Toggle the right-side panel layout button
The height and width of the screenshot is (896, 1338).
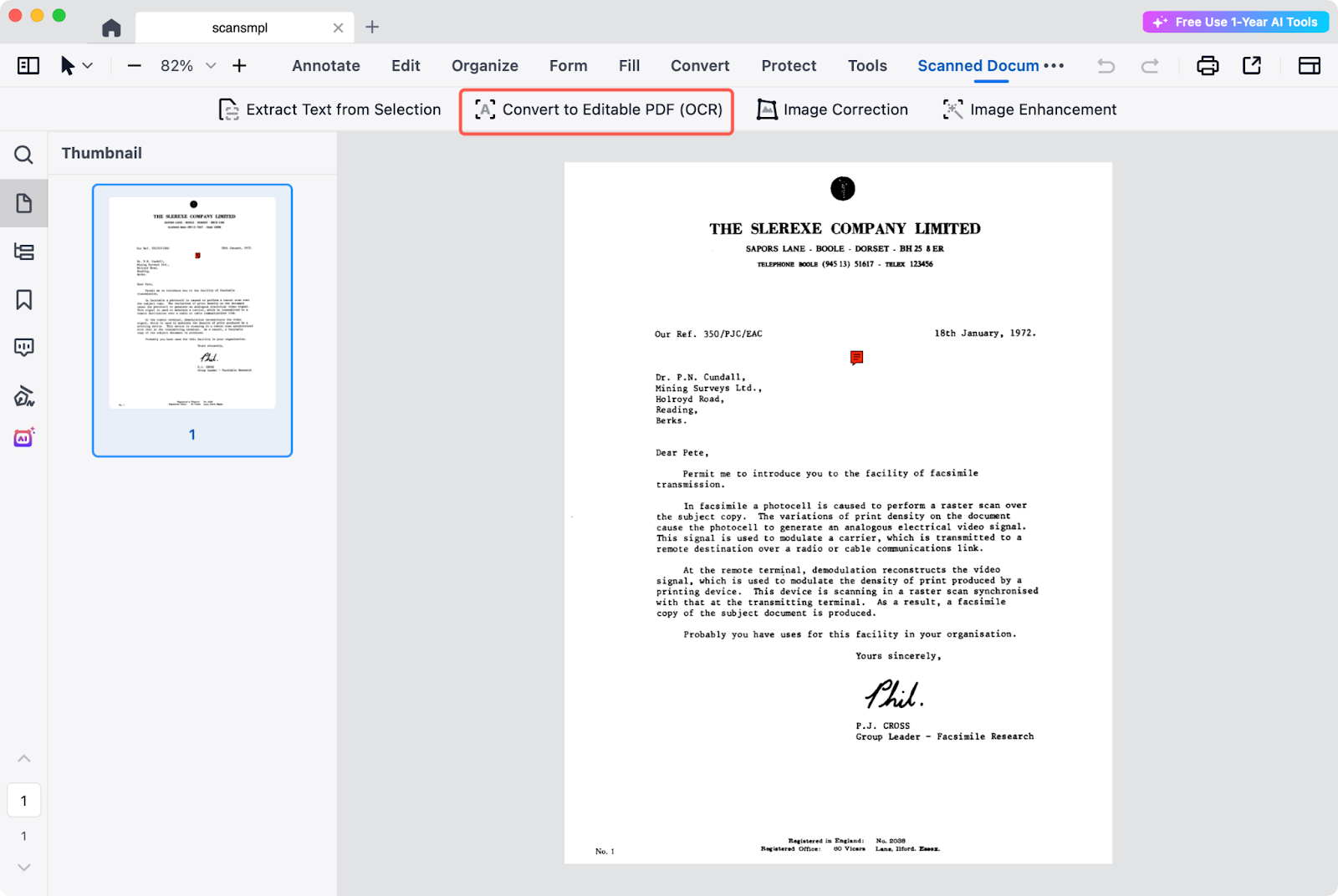coord(1309,66)
